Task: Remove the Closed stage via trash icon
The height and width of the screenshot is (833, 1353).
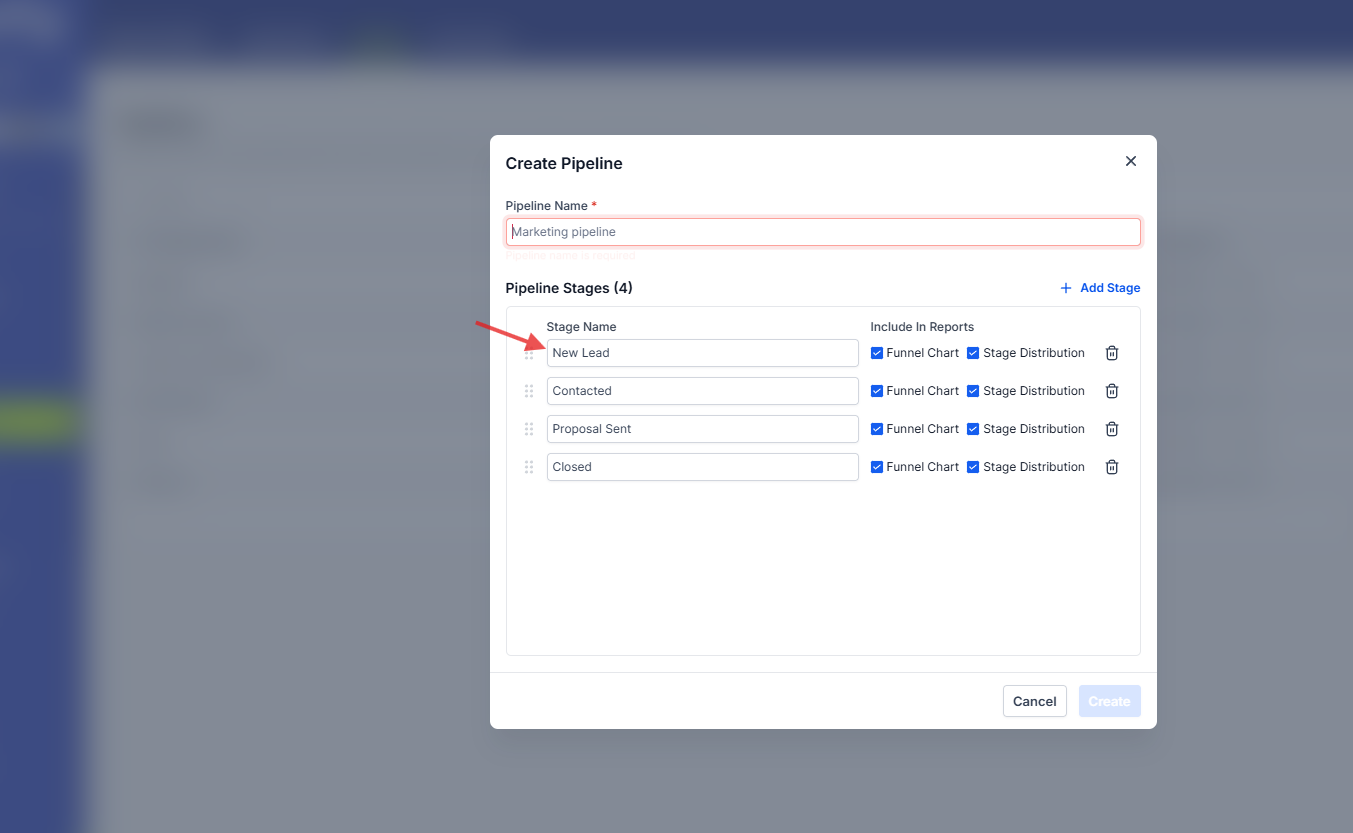Action: point(1111,467)
